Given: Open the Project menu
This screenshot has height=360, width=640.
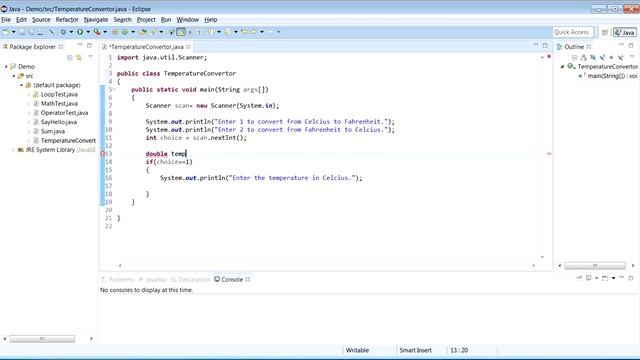Looking at the screenshot, I should pos(146,20).
